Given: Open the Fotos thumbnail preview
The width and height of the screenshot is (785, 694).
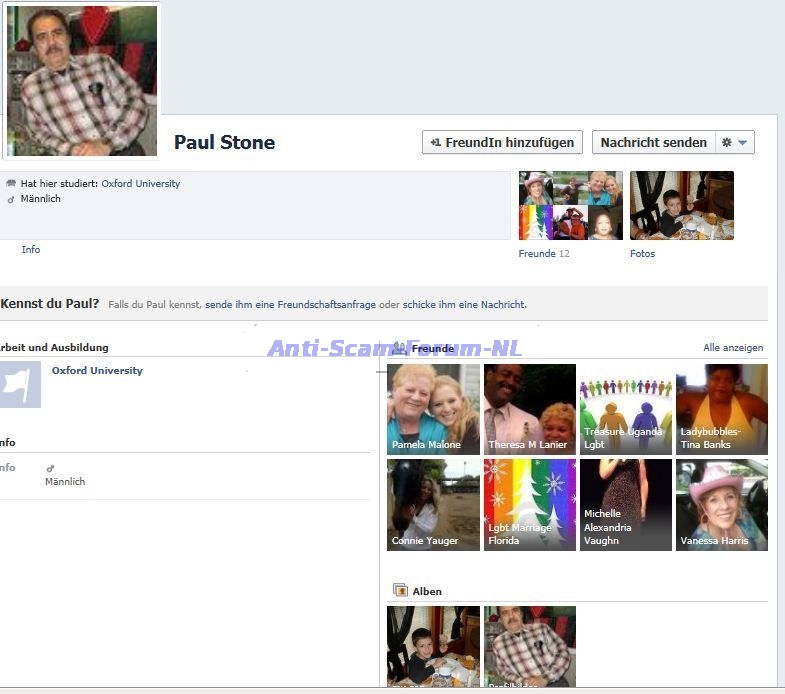Looking at the screenshot, I should tap(681, 205).
